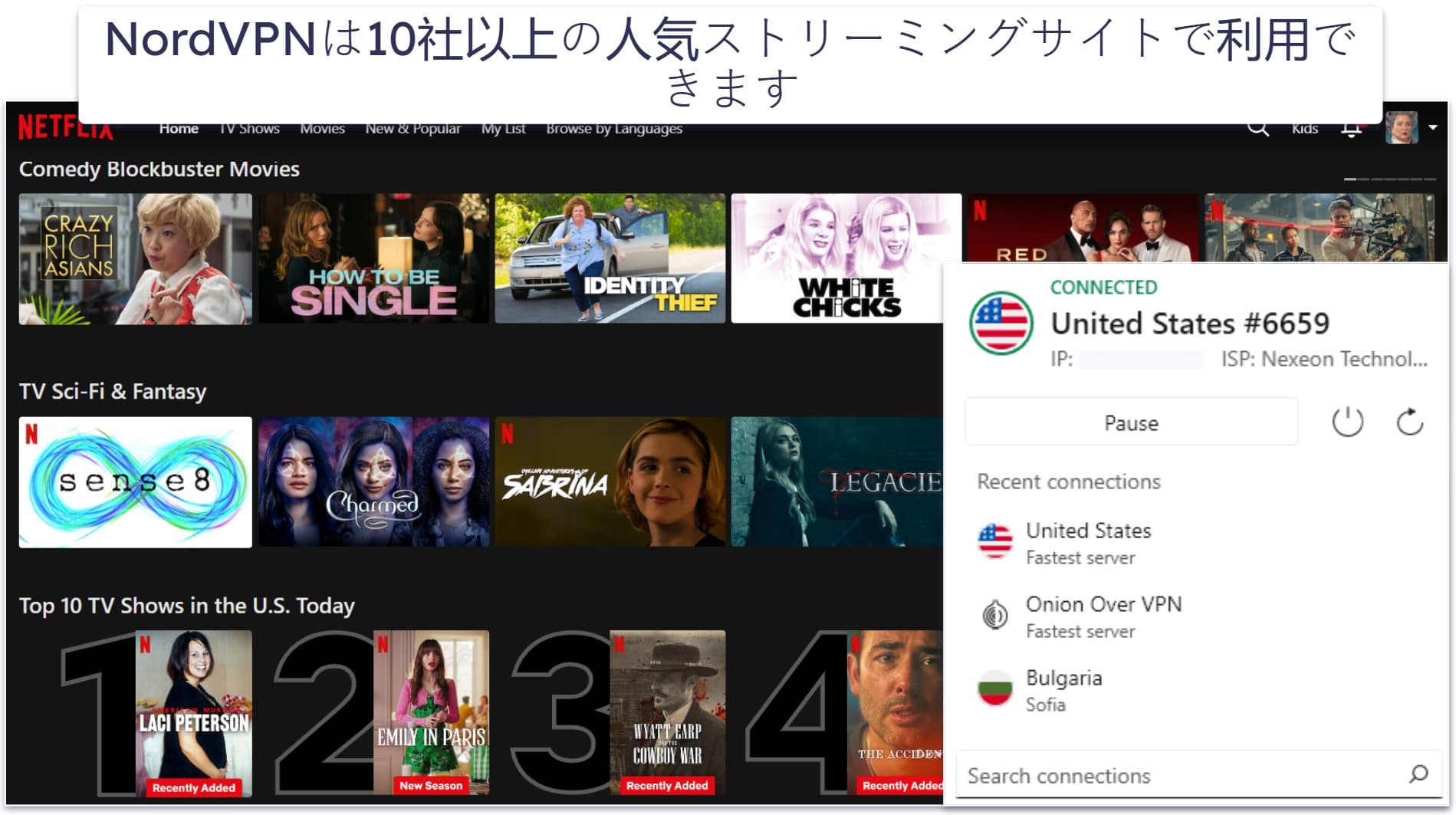Viewport: 1456px width, 815px height.
Task: Open Wyatt Earp Cowboy War poster
Action: click(667, 713)
